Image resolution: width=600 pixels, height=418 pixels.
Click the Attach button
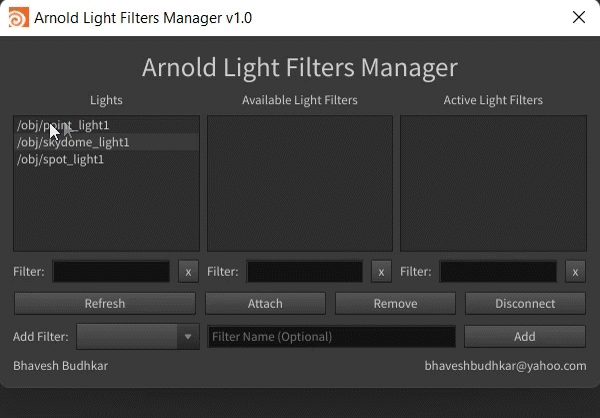point(265,304)
